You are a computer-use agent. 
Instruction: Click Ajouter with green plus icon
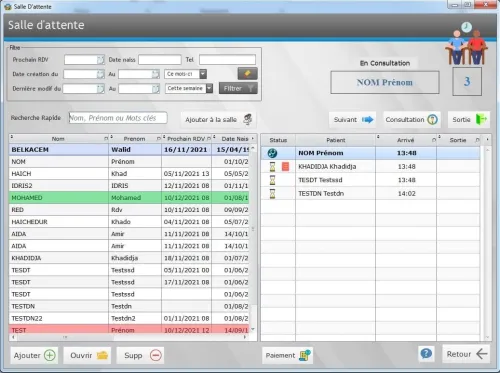(x=34, y=355)
